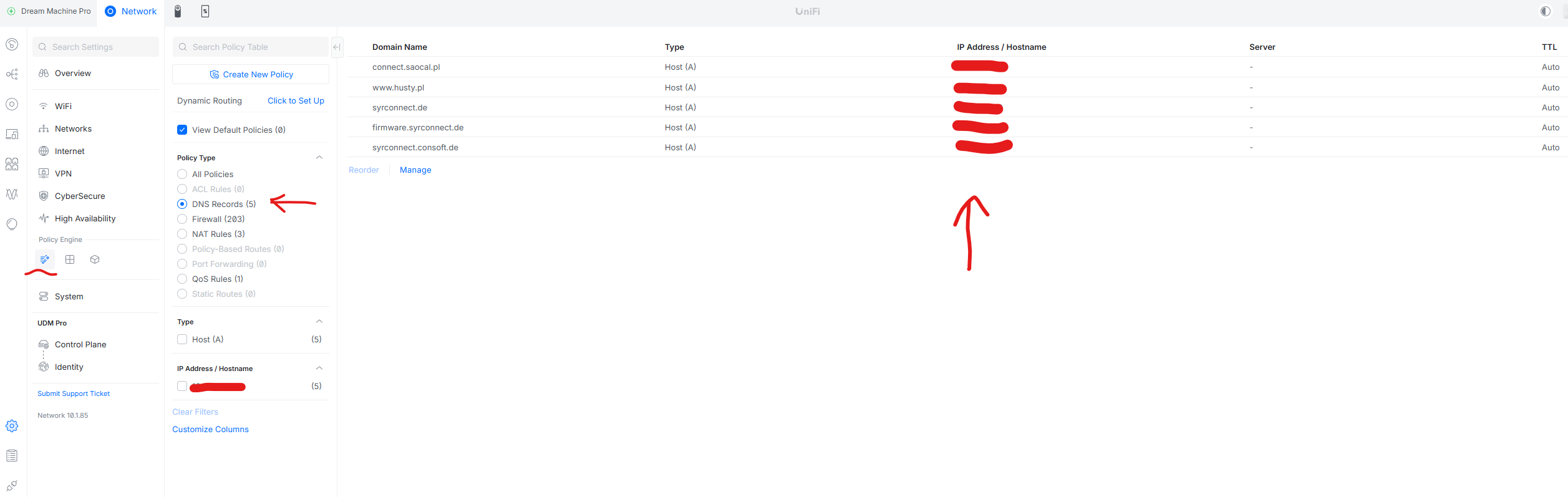Select the Policy Engine grid zone matrix icon
1568x497 pixels.
[70, 259]
